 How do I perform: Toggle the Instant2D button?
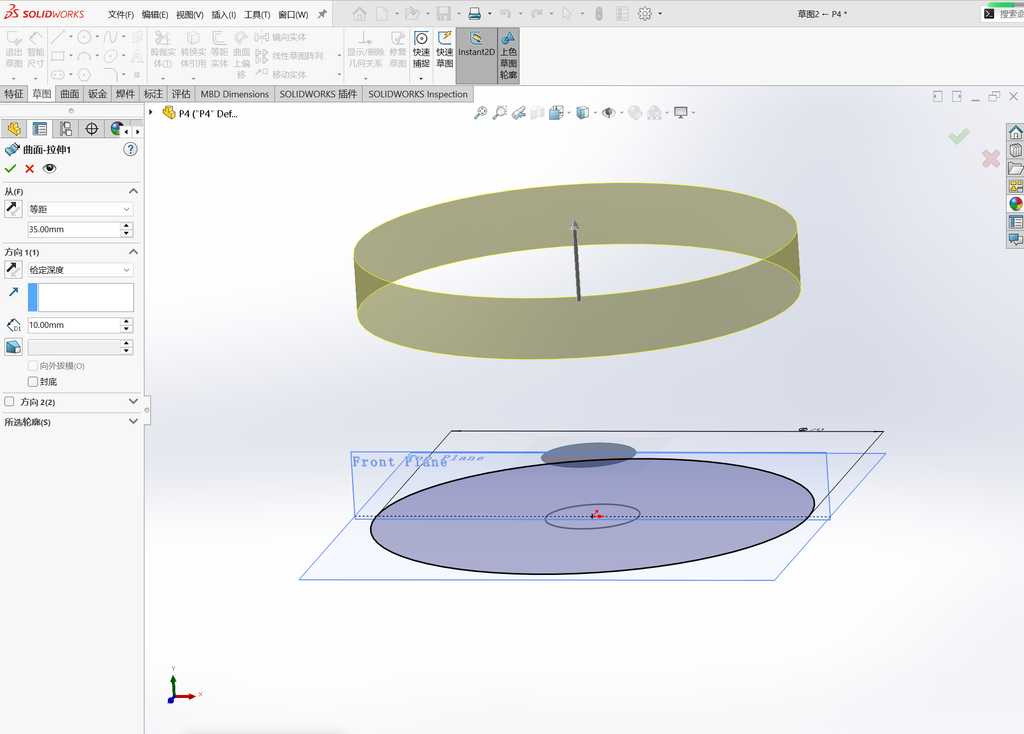click(x=476, y=55)
